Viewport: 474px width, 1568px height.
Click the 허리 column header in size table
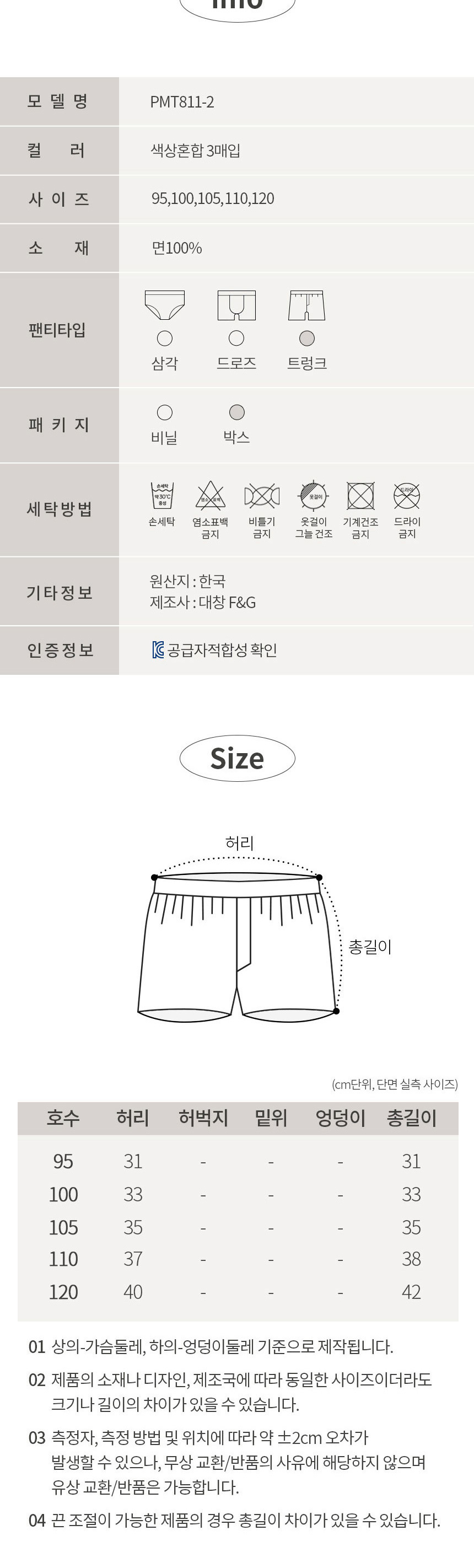click(x=133, y=1118)
